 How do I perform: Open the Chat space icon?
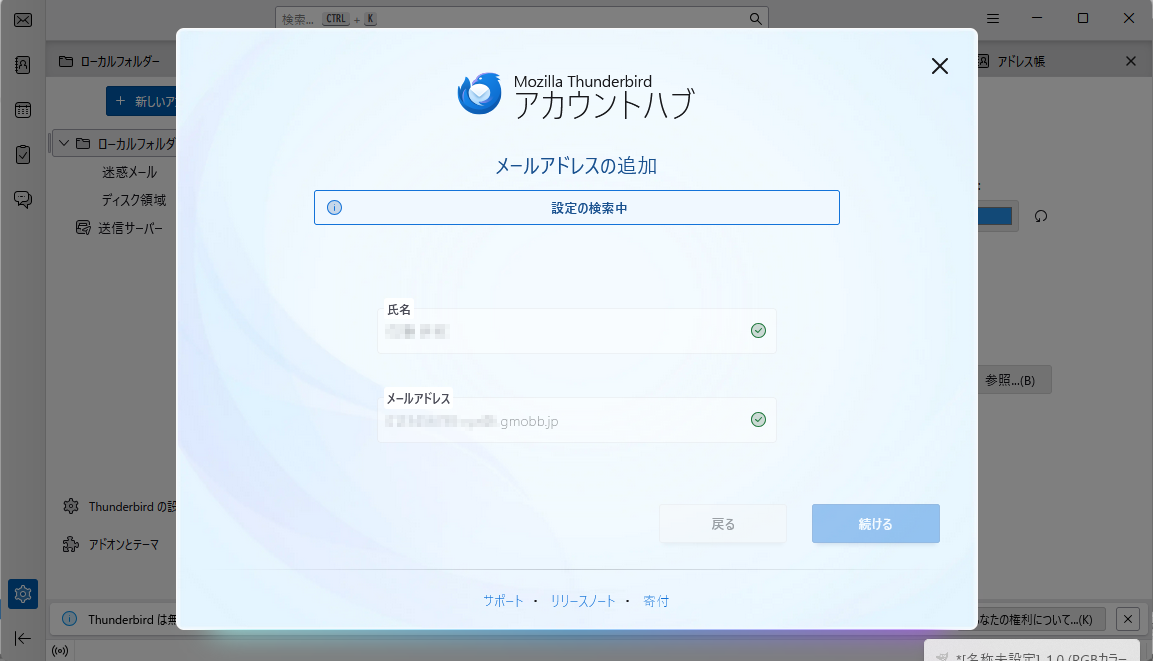pyautogui.click(x=22, y=199)
